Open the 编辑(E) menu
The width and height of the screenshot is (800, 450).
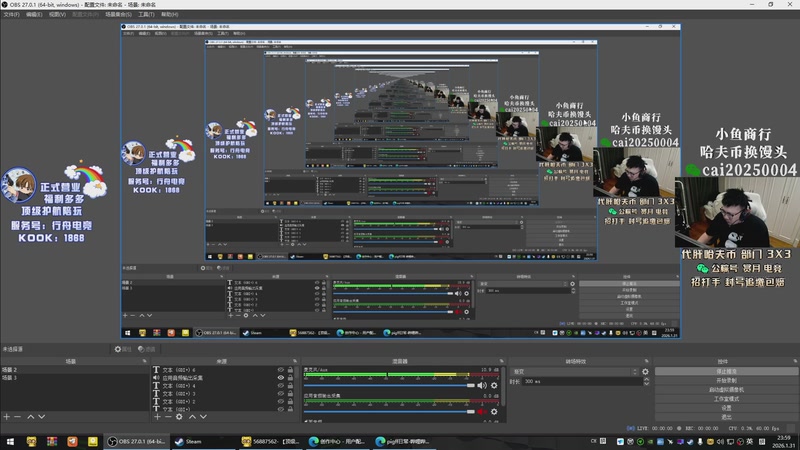click(x=34, y=14)
